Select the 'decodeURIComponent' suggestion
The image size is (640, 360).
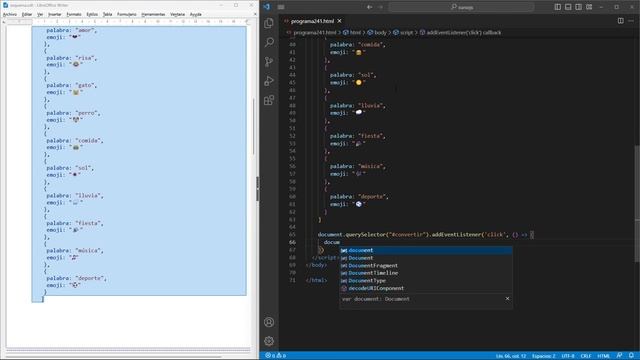tap(426, 288)
